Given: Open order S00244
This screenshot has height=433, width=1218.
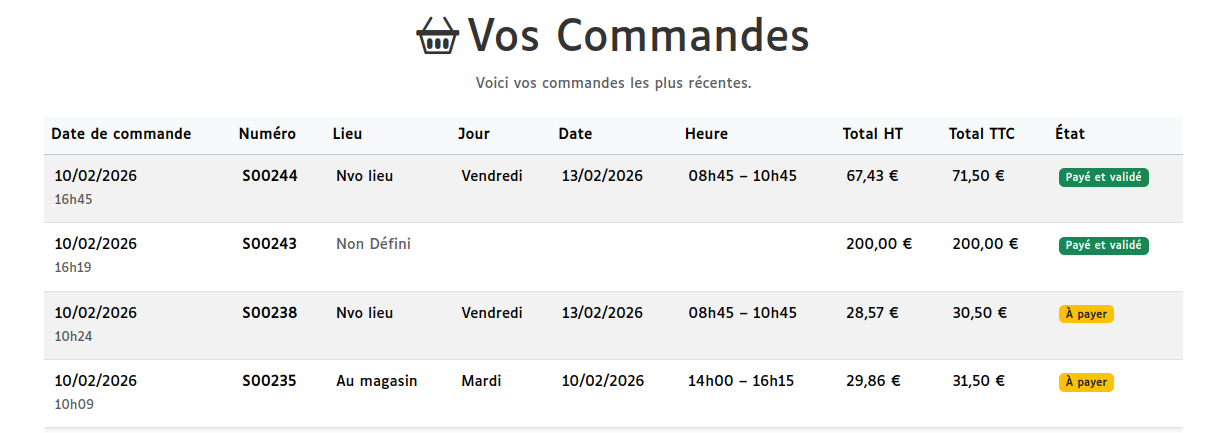Looking at the screenshot, I should pyautogui.click(x=269, y=176).
